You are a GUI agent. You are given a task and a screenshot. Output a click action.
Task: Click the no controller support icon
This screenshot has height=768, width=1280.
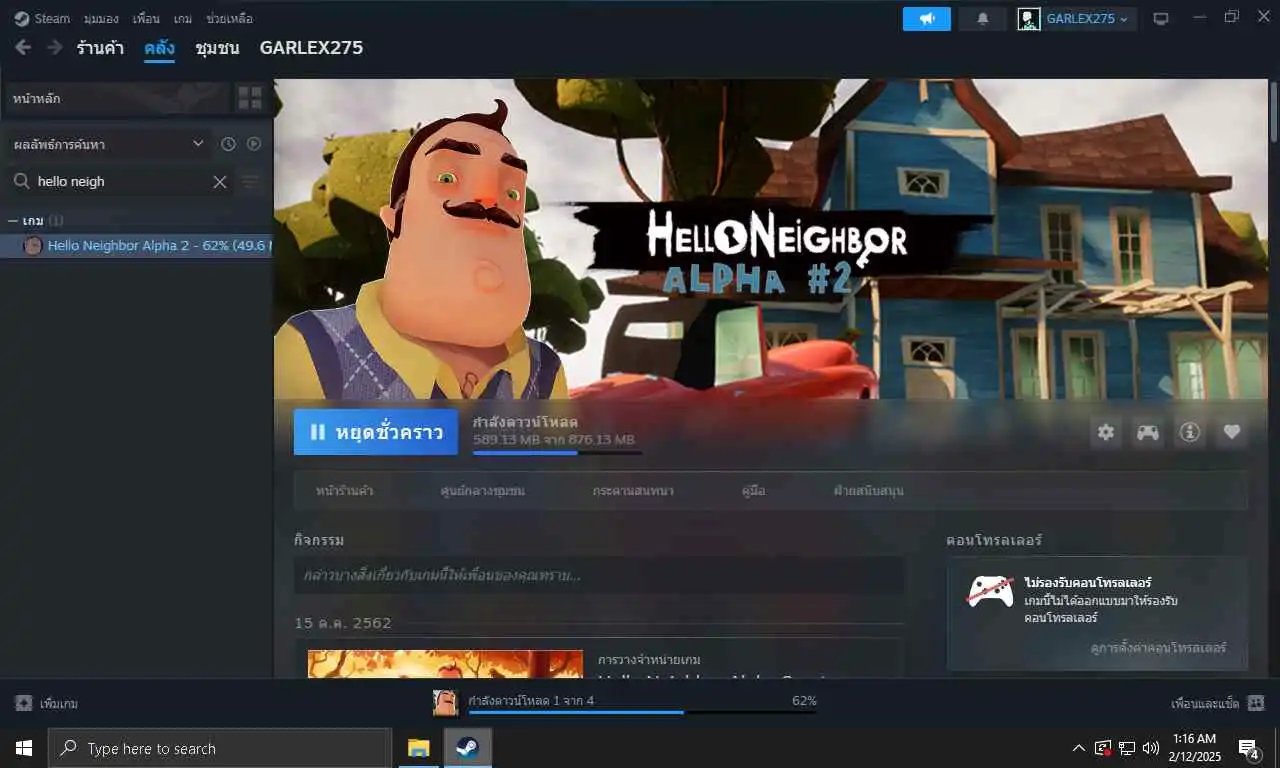coord(990,591)
